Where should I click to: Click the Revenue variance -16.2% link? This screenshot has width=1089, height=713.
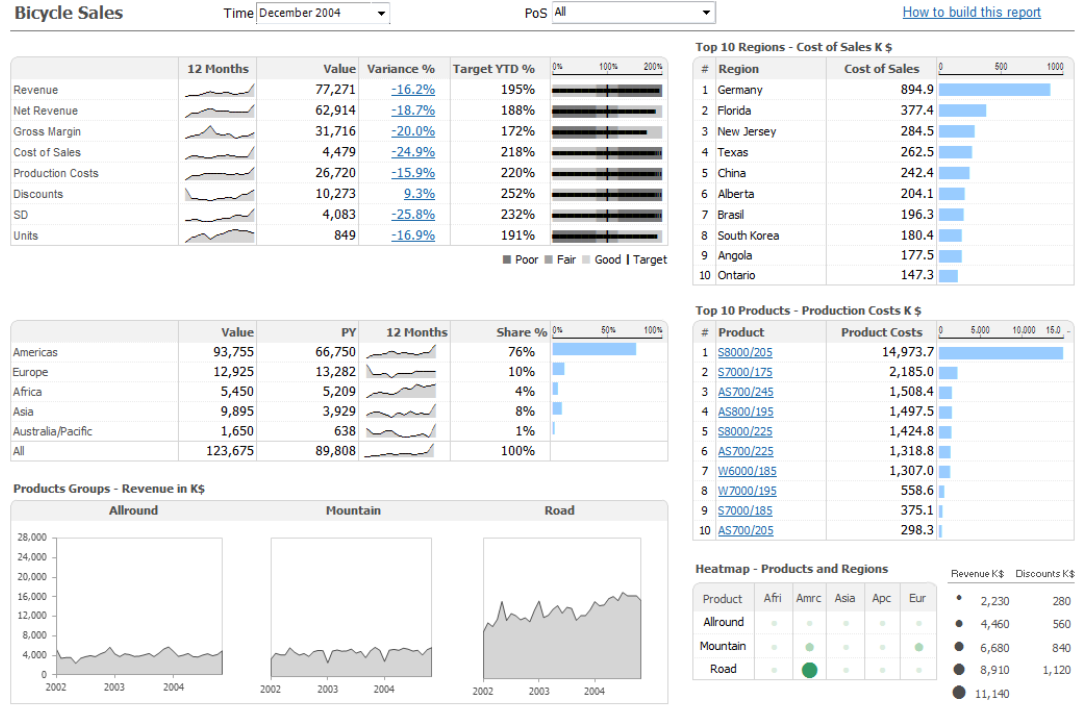(x=413, y=90)
